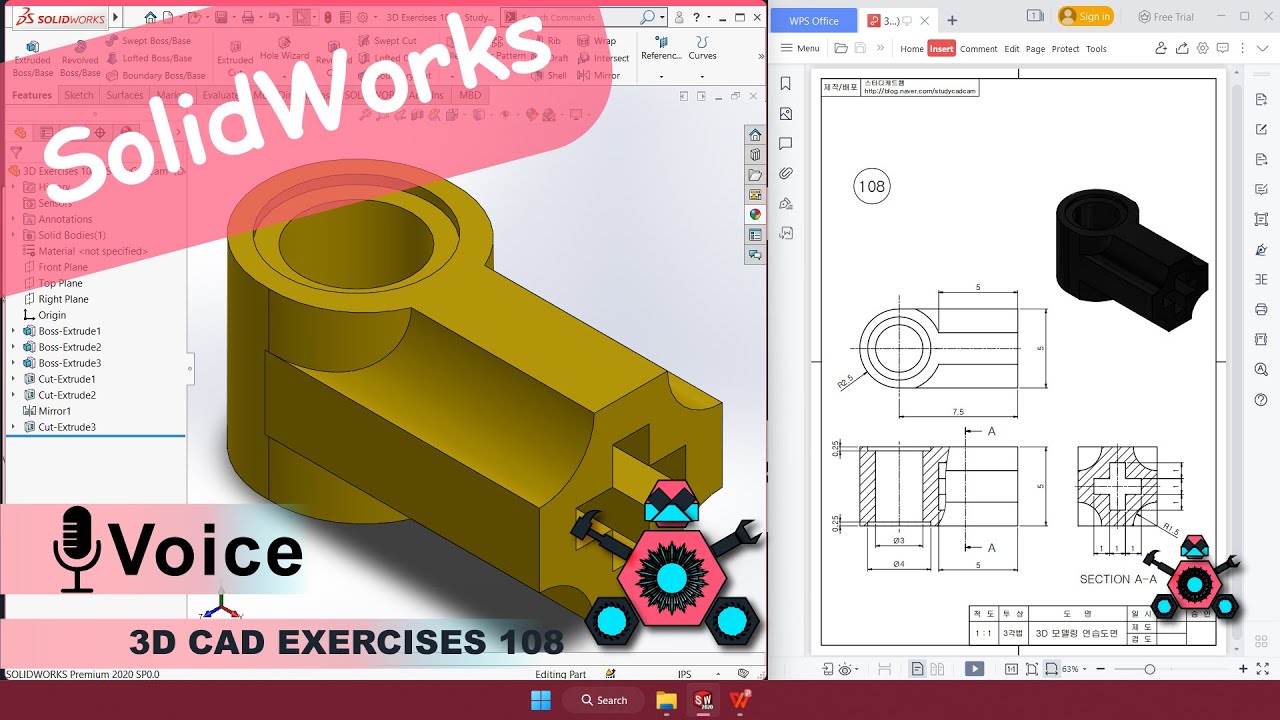
Task: Click the WPS Share icon
Action: 1182,48
